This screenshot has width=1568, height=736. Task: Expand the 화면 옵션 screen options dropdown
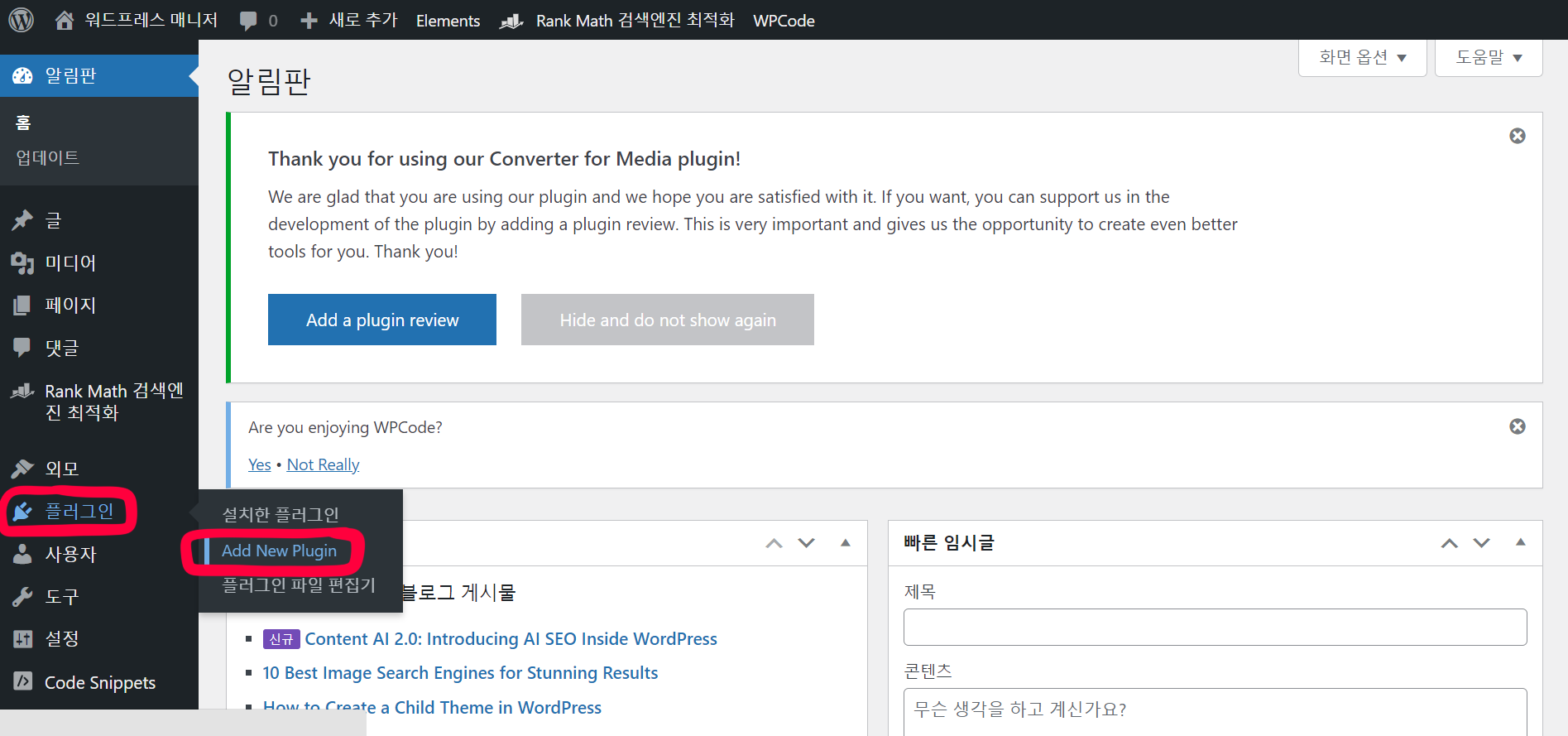(1363, 57)
